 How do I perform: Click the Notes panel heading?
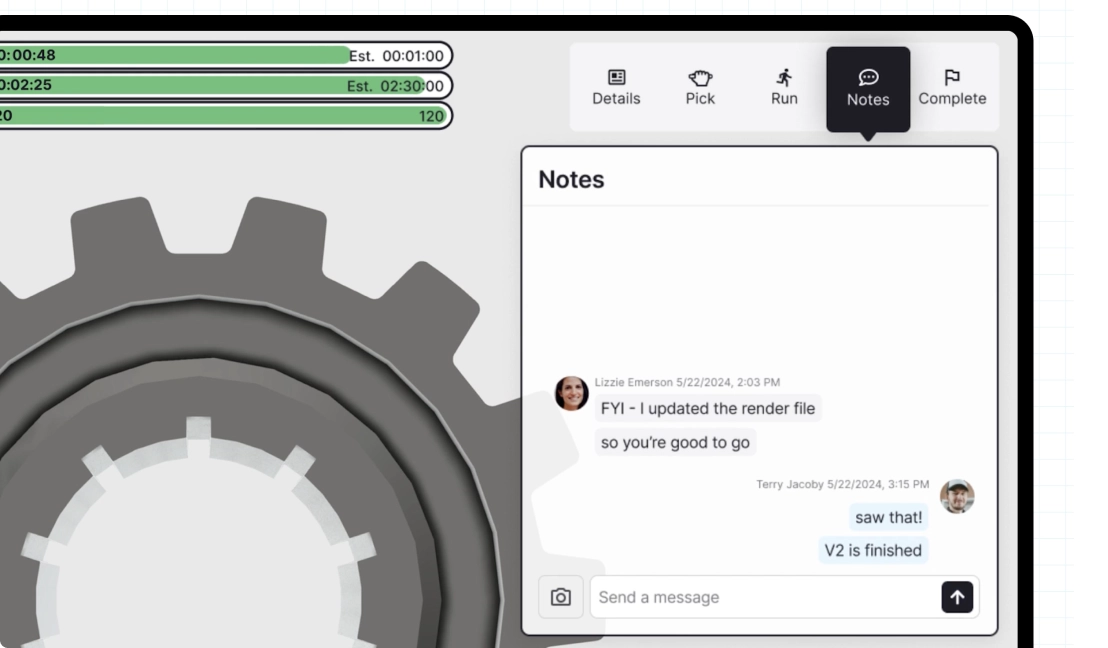(571, 179)
